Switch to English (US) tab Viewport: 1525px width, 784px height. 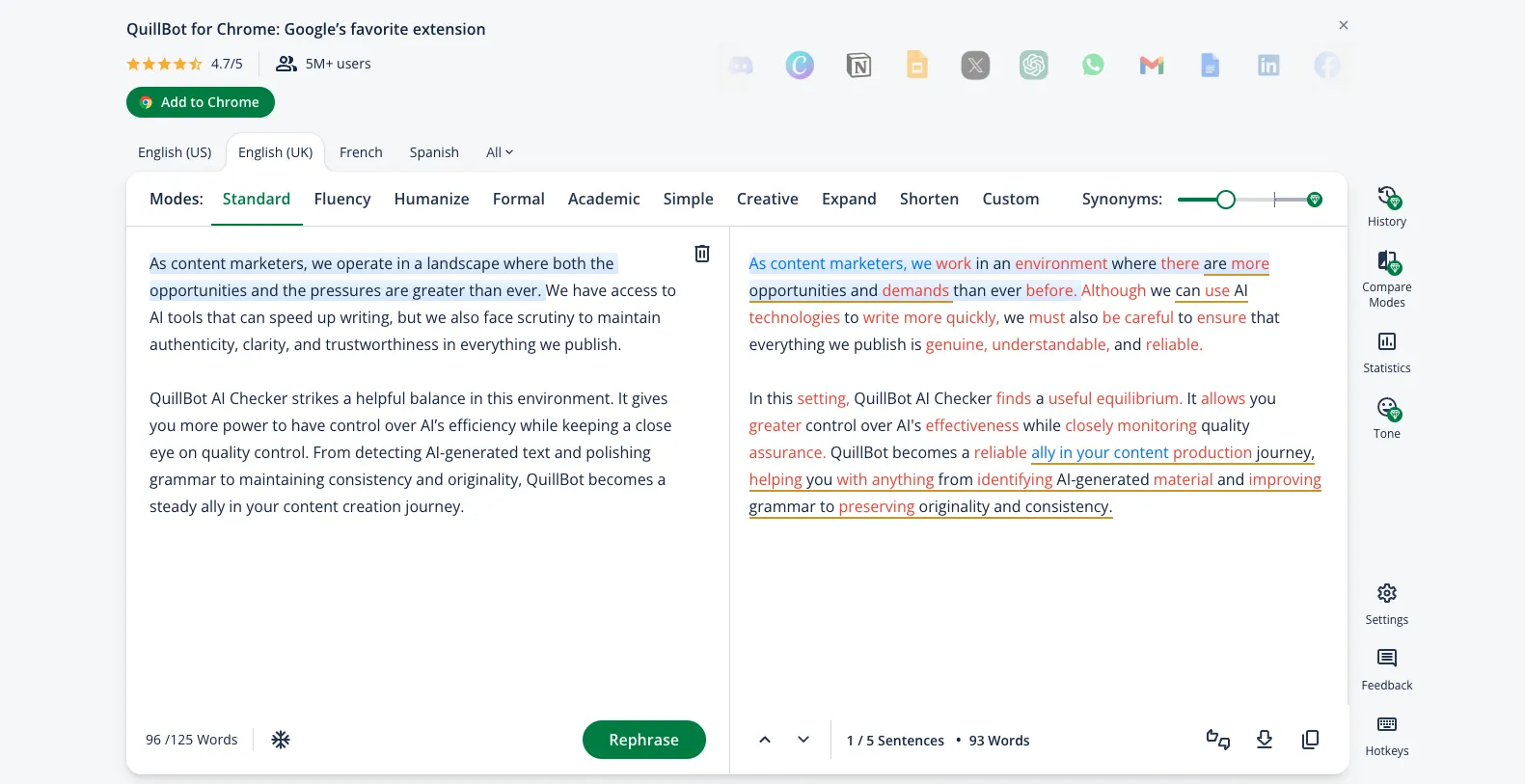coord(175,152)
